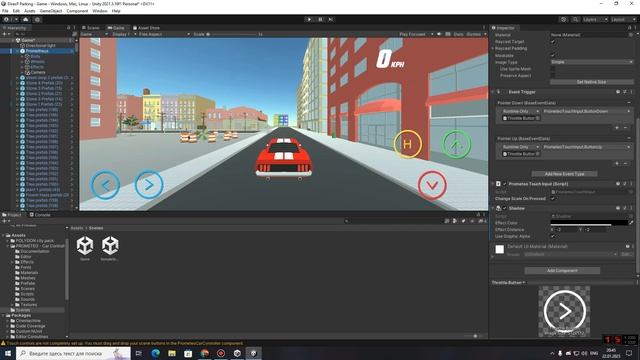Toggle the Prometeo Touch Input enabled checkbox
Screen dimensions: 640x360
[505, 184]
